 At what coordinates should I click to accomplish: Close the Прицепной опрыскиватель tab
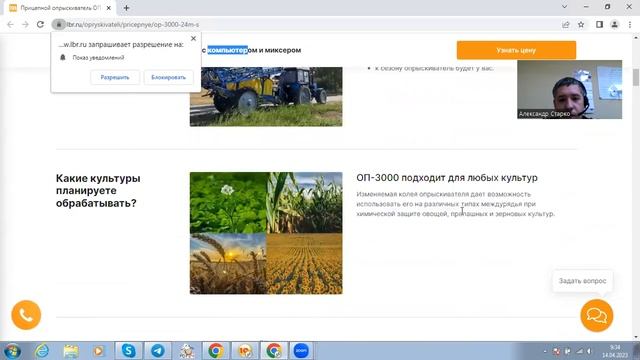coord(109,8)
